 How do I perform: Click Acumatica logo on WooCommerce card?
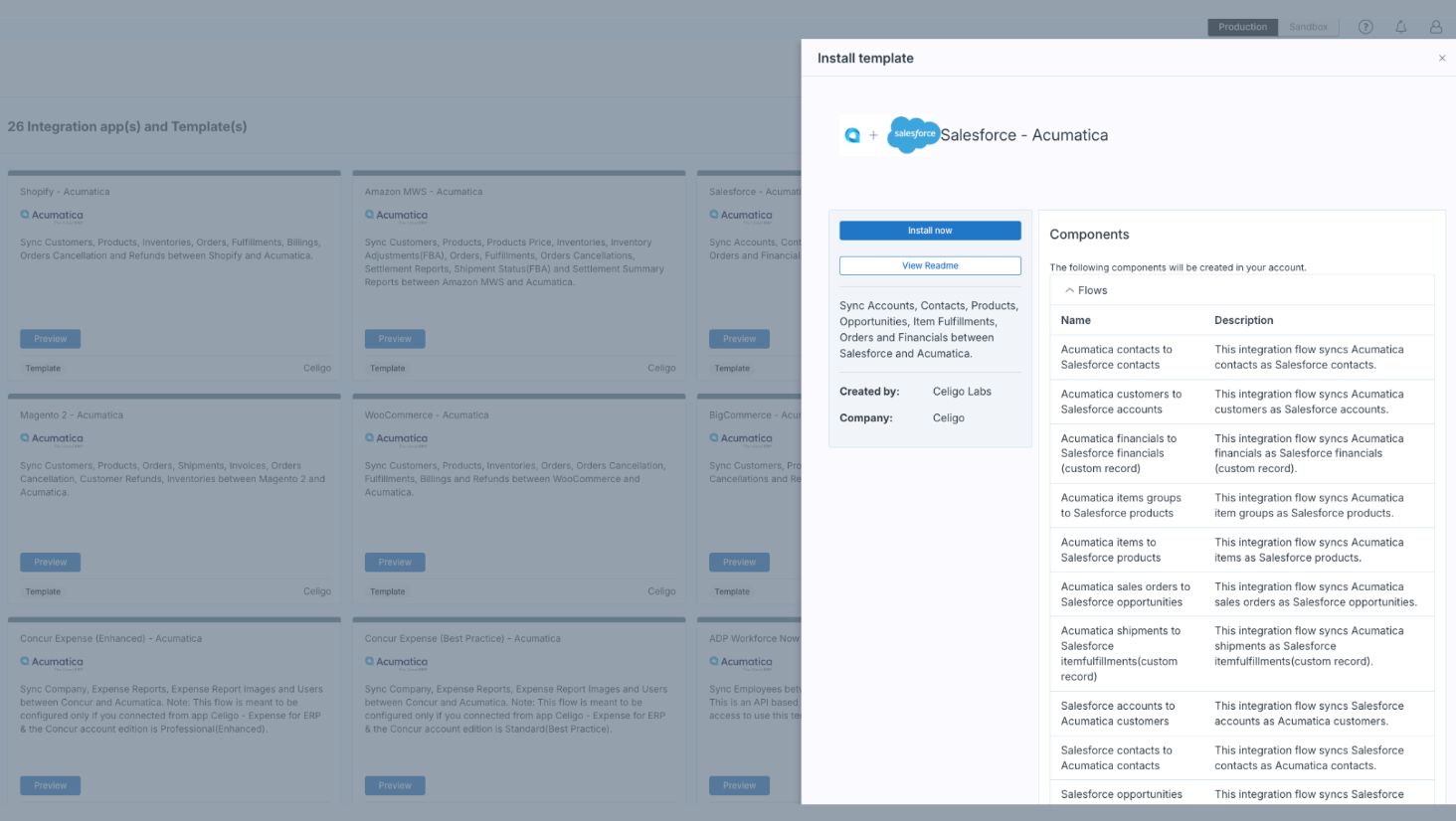click(x=396, y=439)
